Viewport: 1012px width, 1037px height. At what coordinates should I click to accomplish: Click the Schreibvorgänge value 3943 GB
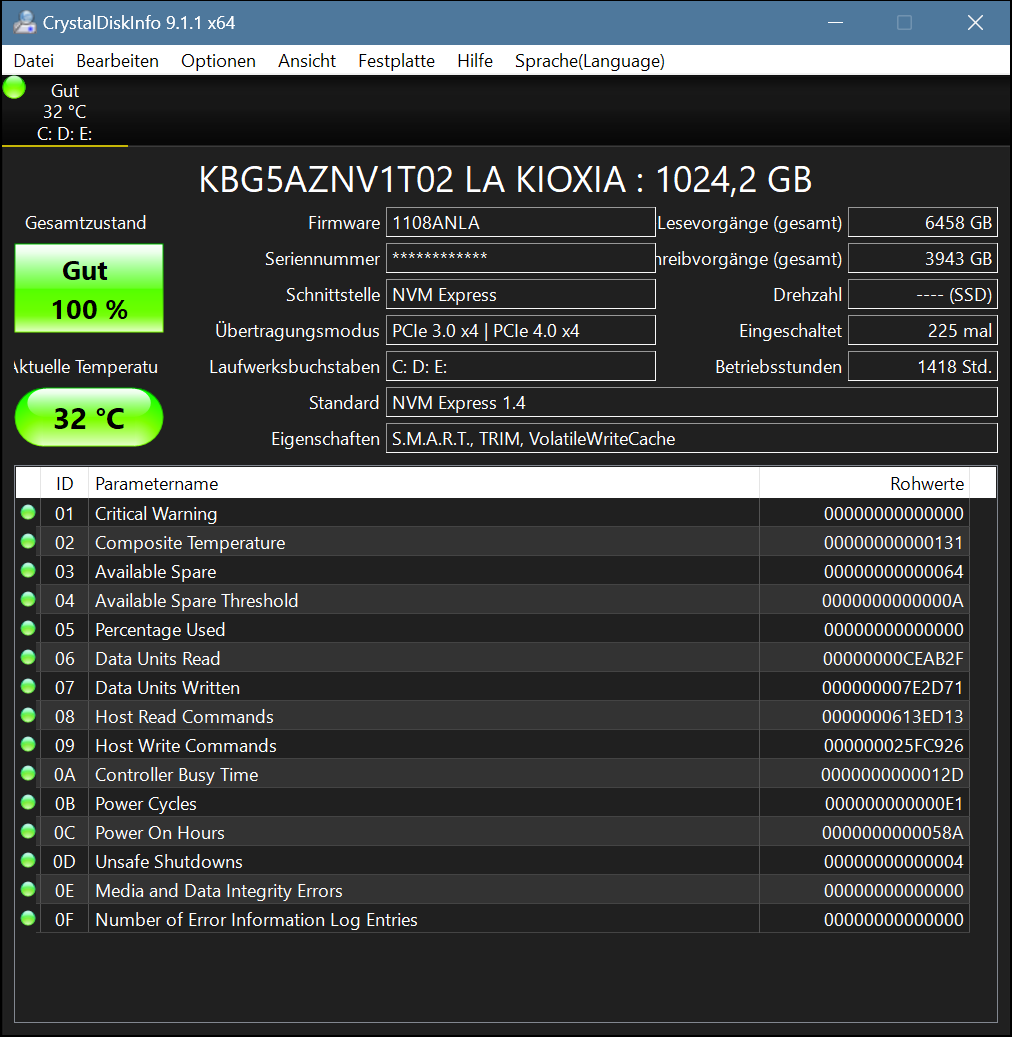click(x=923, y=259)
